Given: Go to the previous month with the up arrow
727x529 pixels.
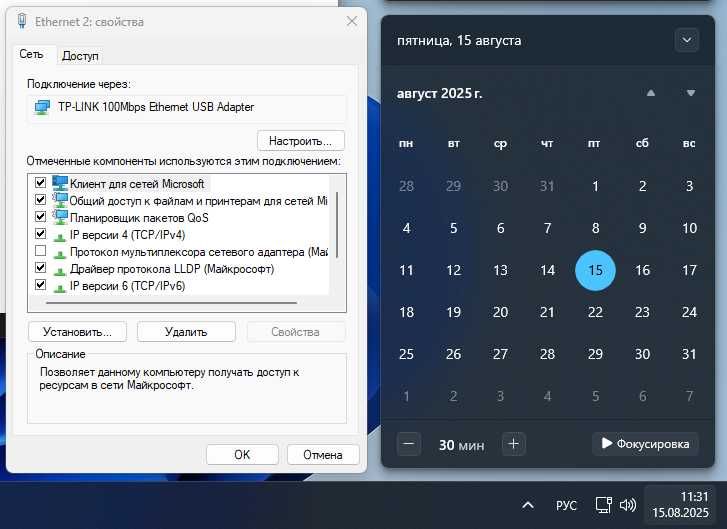Looking at the screenshot, I should pyautogui.click(x=650, y=93).
